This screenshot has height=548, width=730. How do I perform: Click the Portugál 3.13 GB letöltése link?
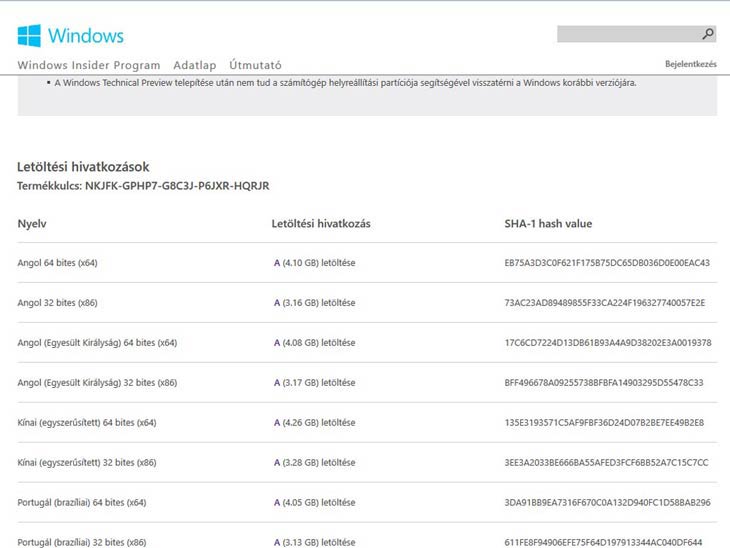314,542
